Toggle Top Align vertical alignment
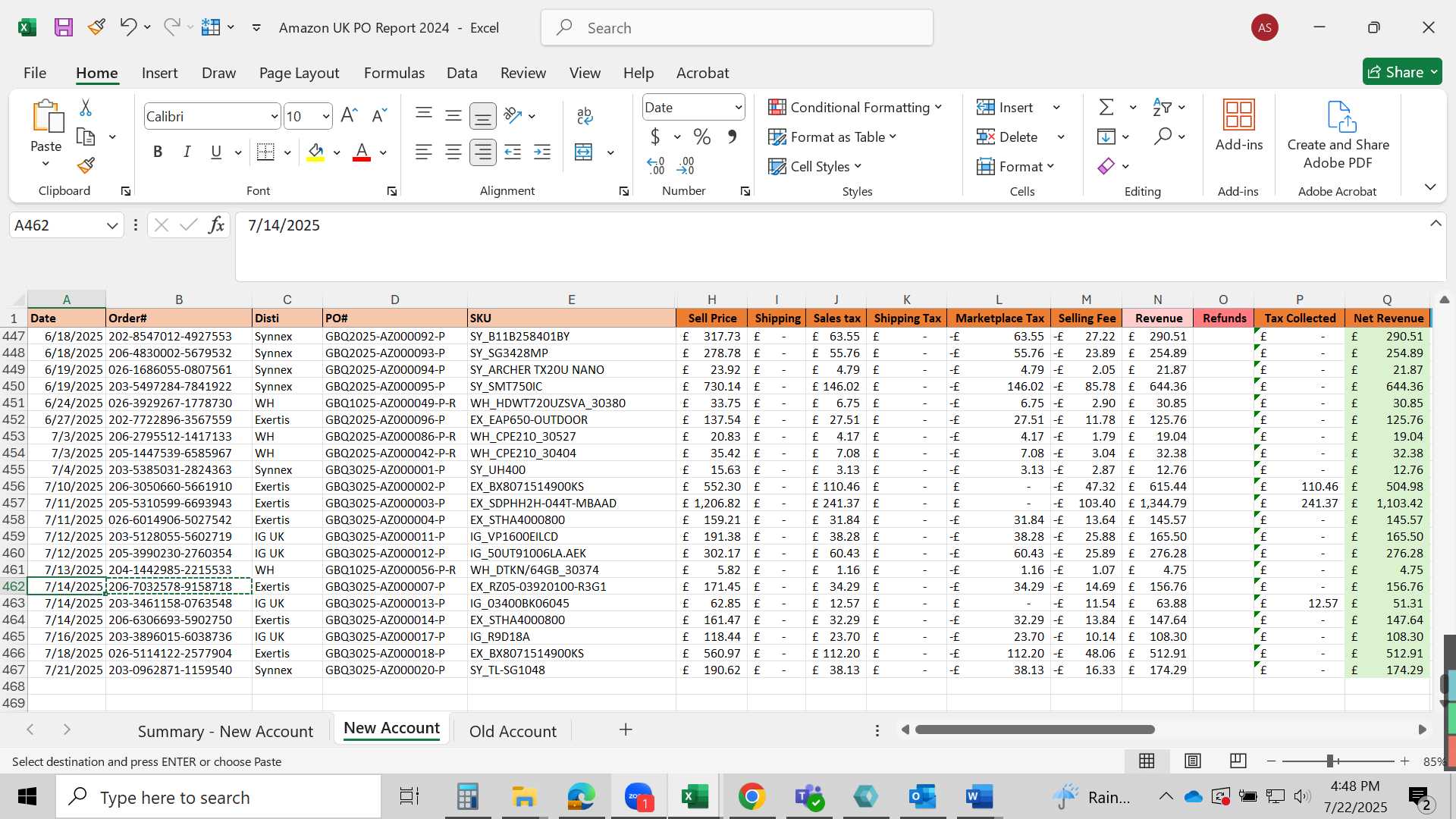The image size is (1456, 819). pyautogui.click(x=424, y=115)
